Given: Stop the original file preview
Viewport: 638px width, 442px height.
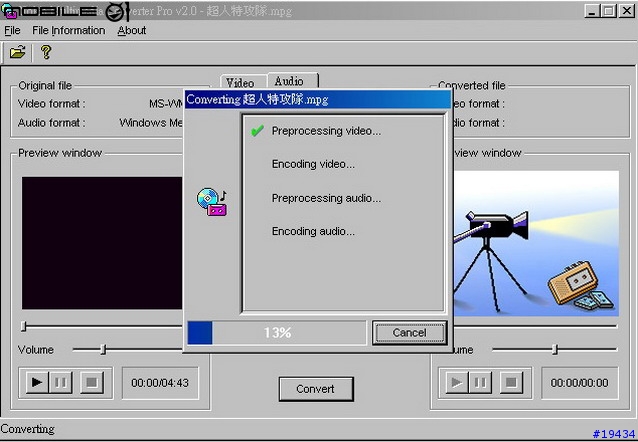Looking at the screenshot, I should [92, 382].
